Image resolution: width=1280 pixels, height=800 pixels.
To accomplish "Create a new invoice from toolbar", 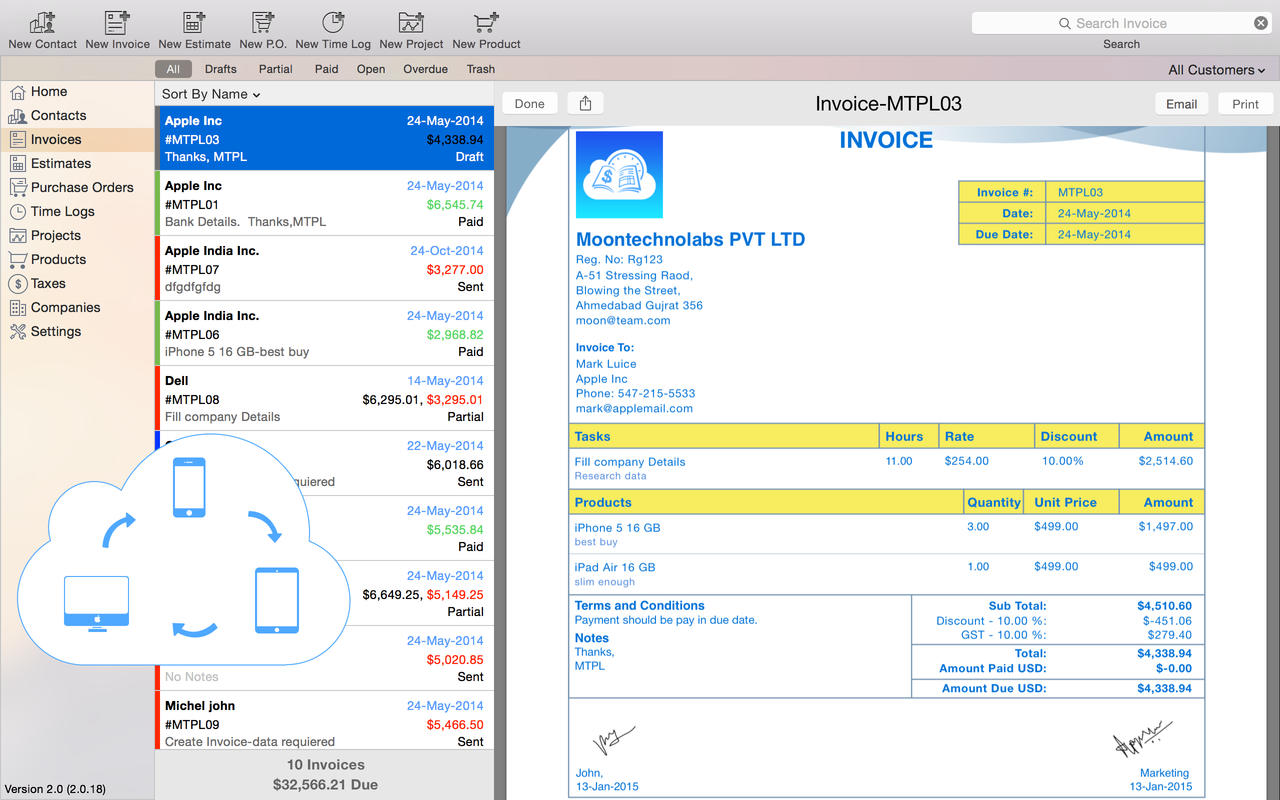I will (117, 22).
